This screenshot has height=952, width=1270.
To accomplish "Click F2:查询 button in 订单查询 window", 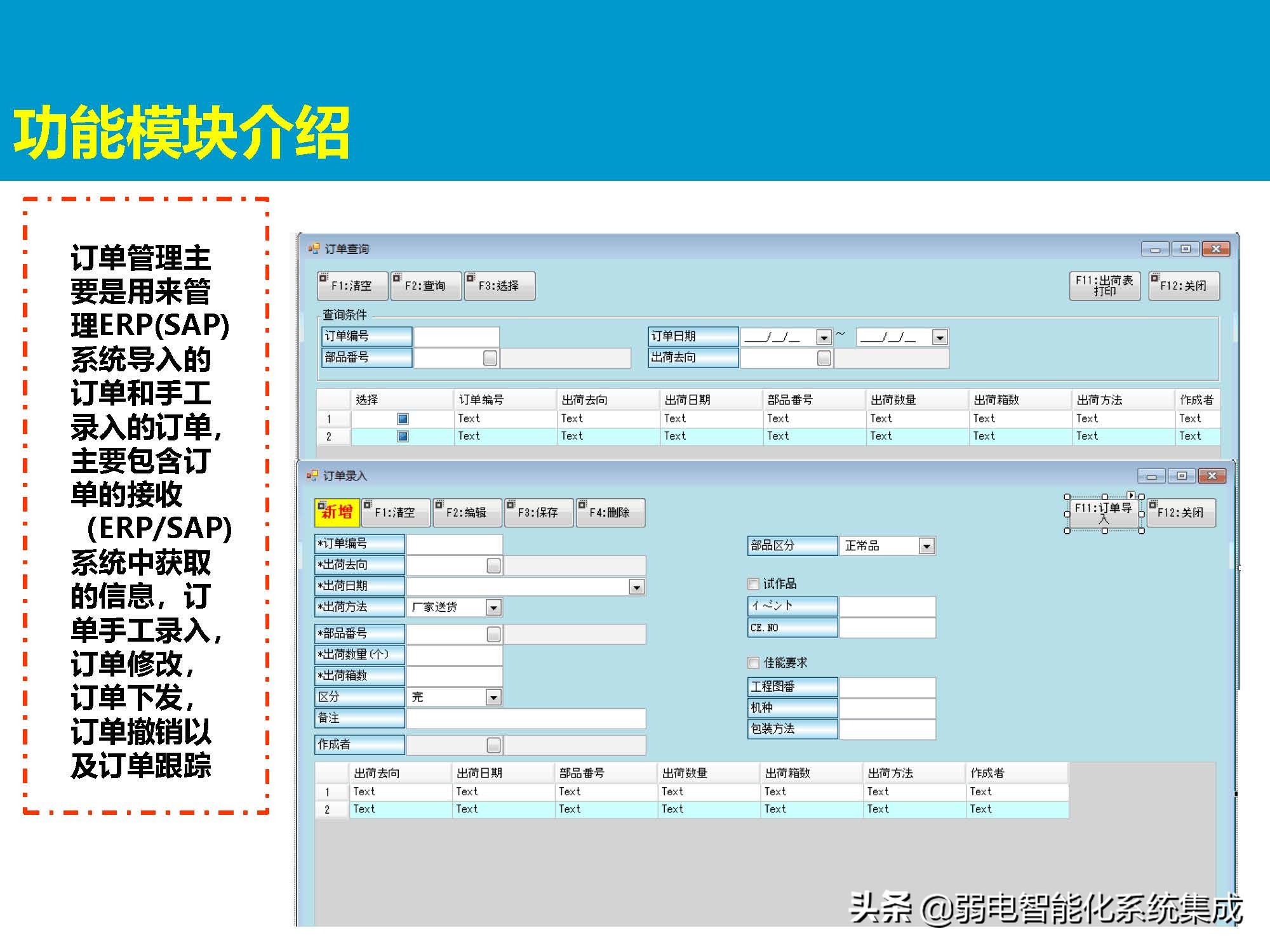I will point(426,286).
